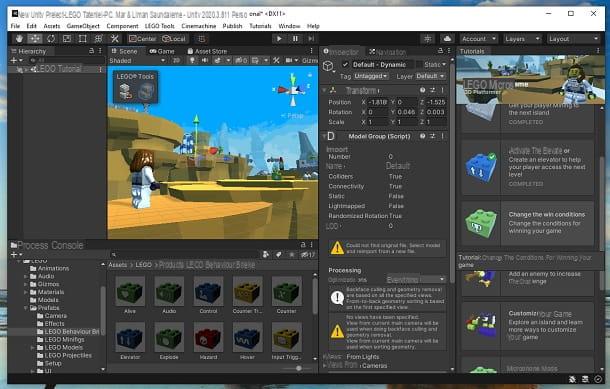Open the Window menu
Viewport: 610px width, 389px height.
click(x=289, y=26)
